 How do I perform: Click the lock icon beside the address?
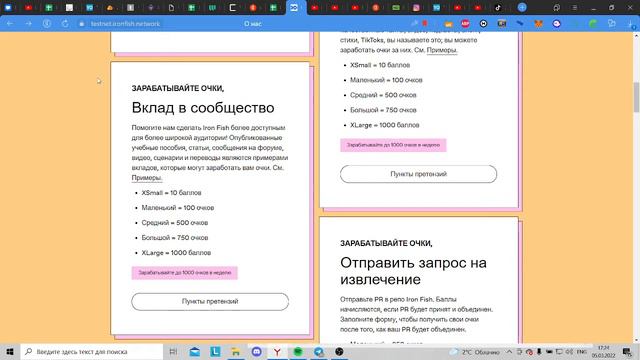pyautogui.click(x=82, y=24)
